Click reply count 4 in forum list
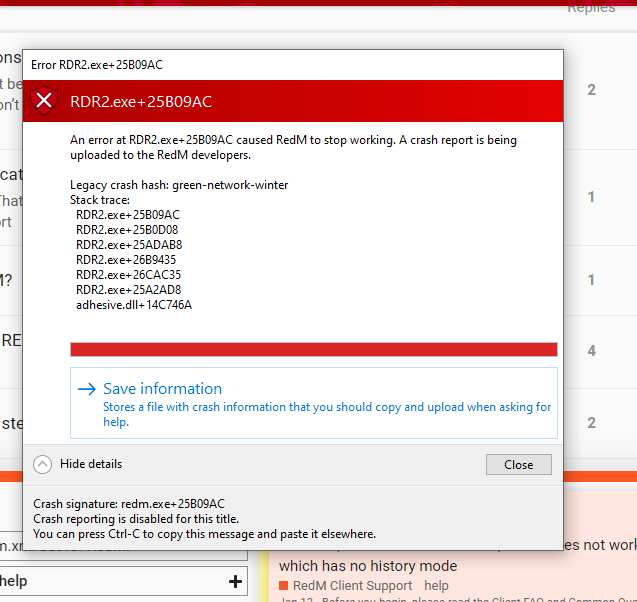This screenshot has width=637, height=602. click(592, 351)
